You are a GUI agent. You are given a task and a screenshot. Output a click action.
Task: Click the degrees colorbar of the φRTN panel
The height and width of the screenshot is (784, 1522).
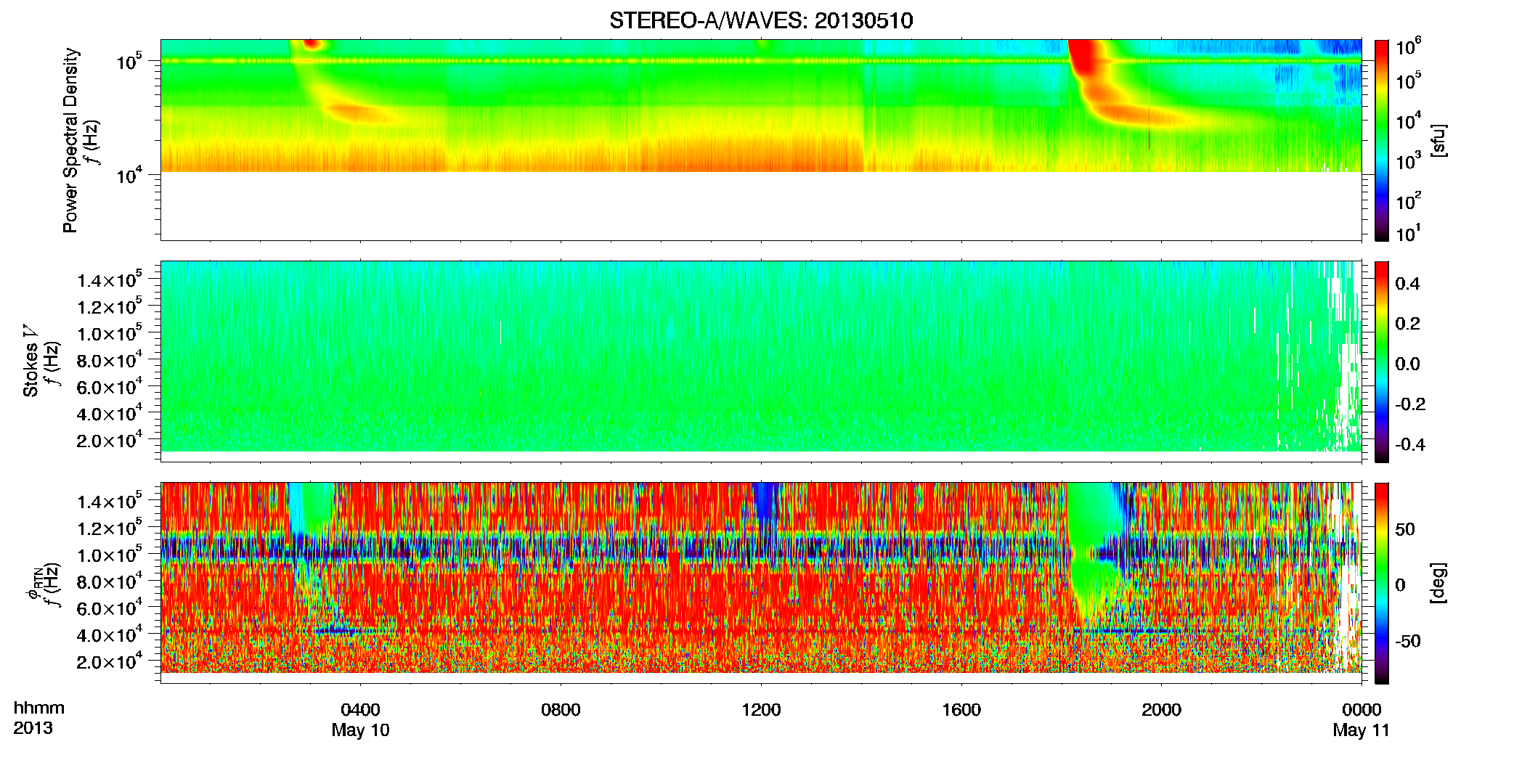click(x=1382, y=583)
